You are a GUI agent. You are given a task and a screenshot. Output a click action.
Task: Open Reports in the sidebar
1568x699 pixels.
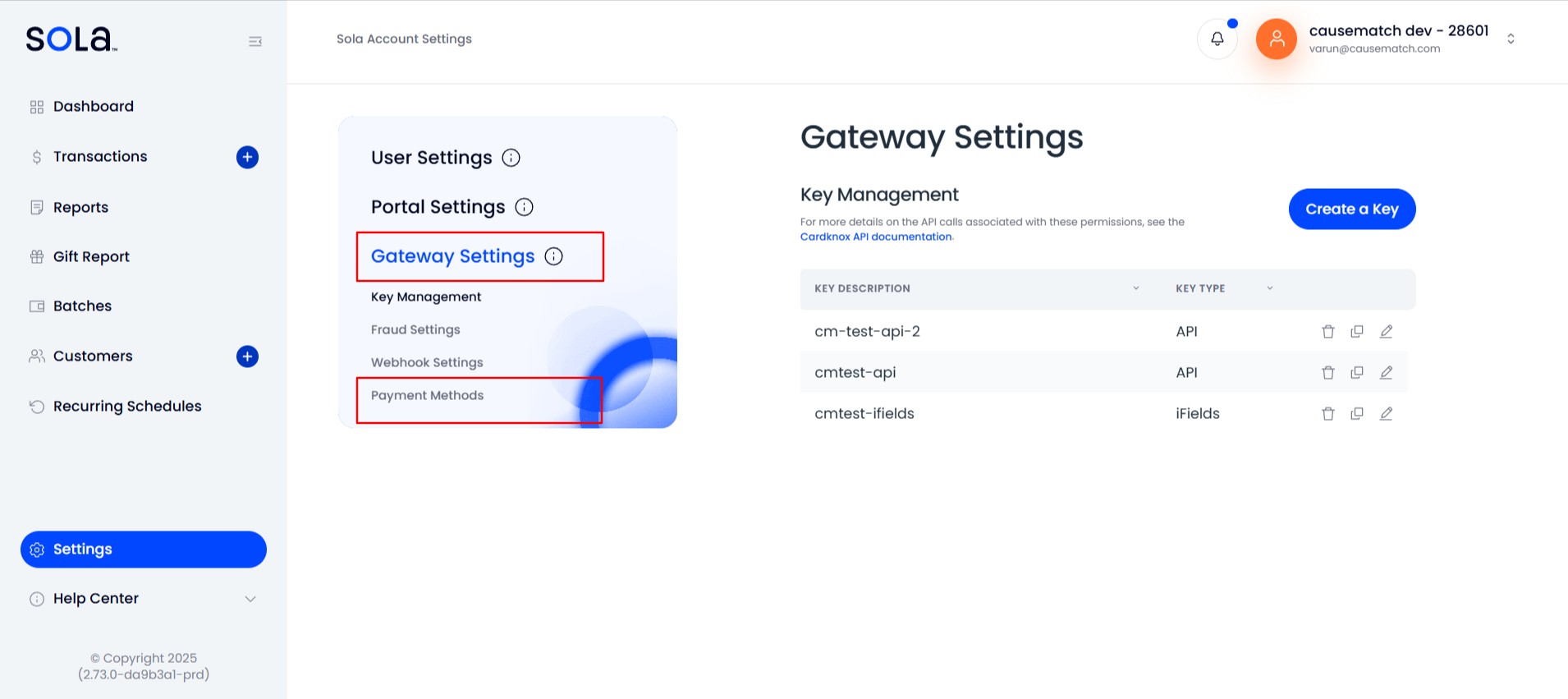[x=80, y=207]
